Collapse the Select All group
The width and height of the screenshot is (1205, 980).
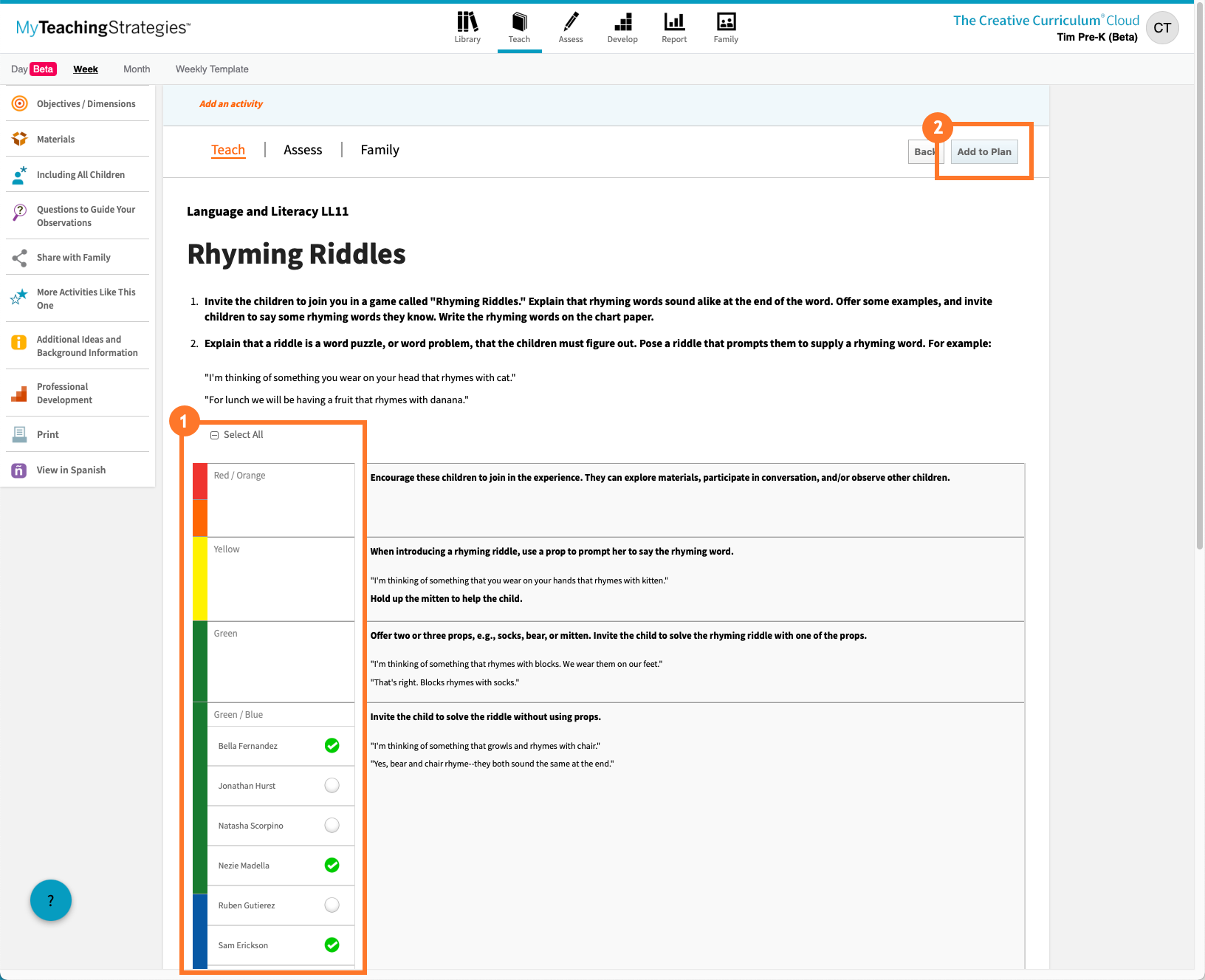[214, 435]
